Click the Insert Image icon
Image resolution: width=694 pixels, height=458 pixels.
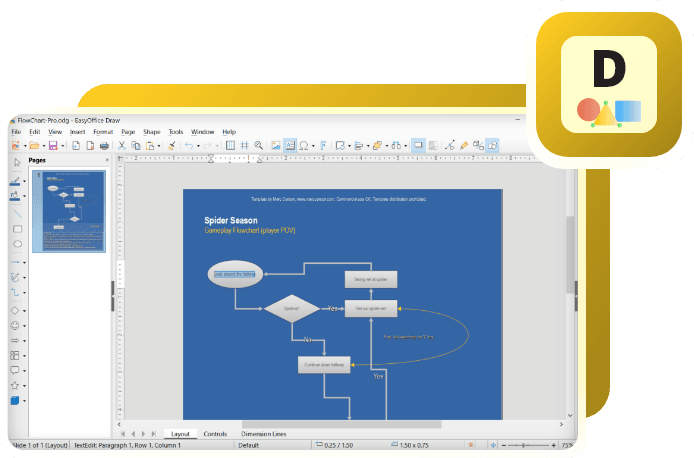[x=275, y=145]
